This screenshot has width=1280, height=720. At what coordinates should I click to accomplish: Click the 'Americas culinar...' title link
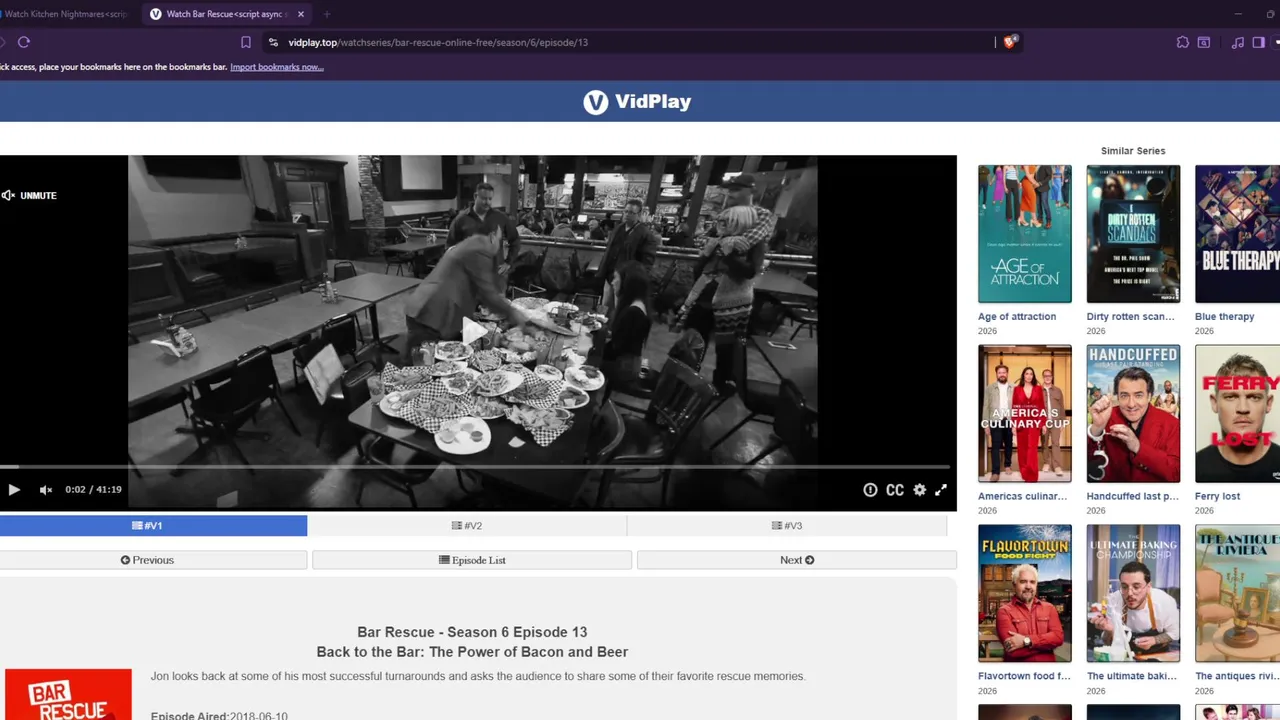point(1022,497)
